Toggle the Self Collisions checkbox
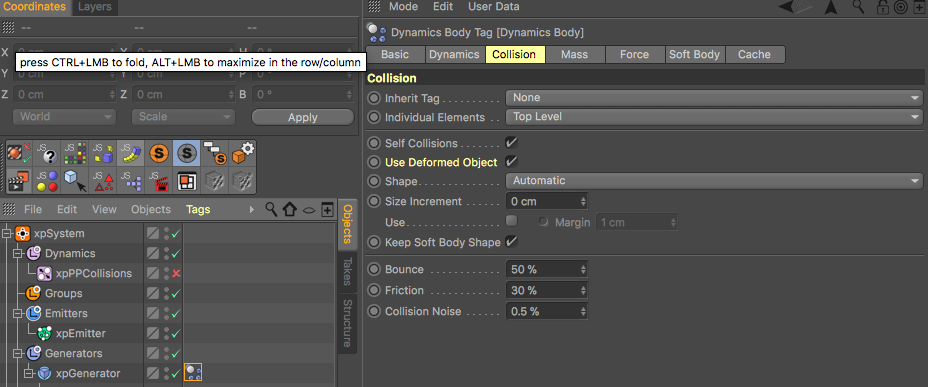The image size is (928, 387). [511, 143]
